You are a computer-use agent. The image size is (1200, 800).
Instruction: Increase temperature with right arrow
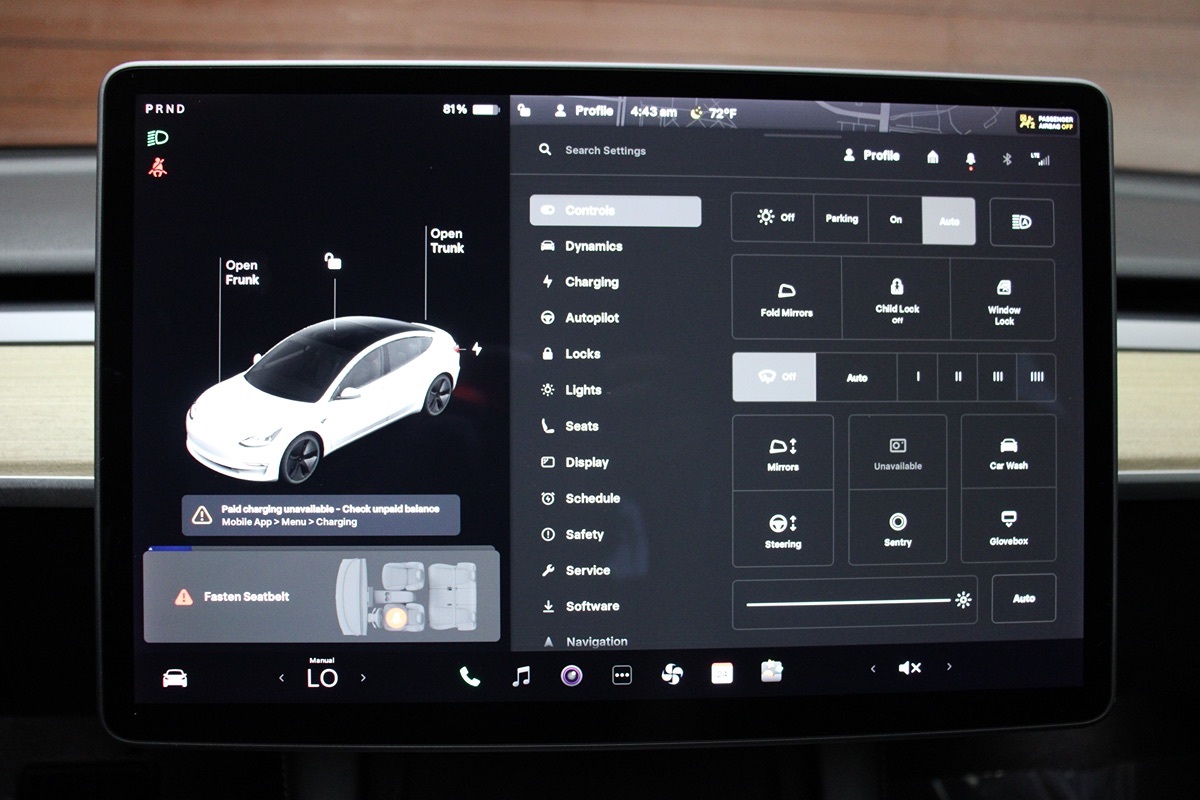(x=363, y=678)
